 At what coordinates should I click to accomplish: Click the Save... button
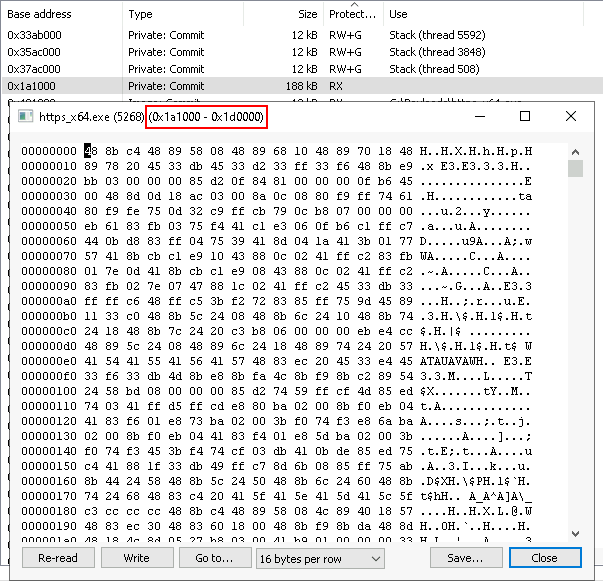pos(466,558)
